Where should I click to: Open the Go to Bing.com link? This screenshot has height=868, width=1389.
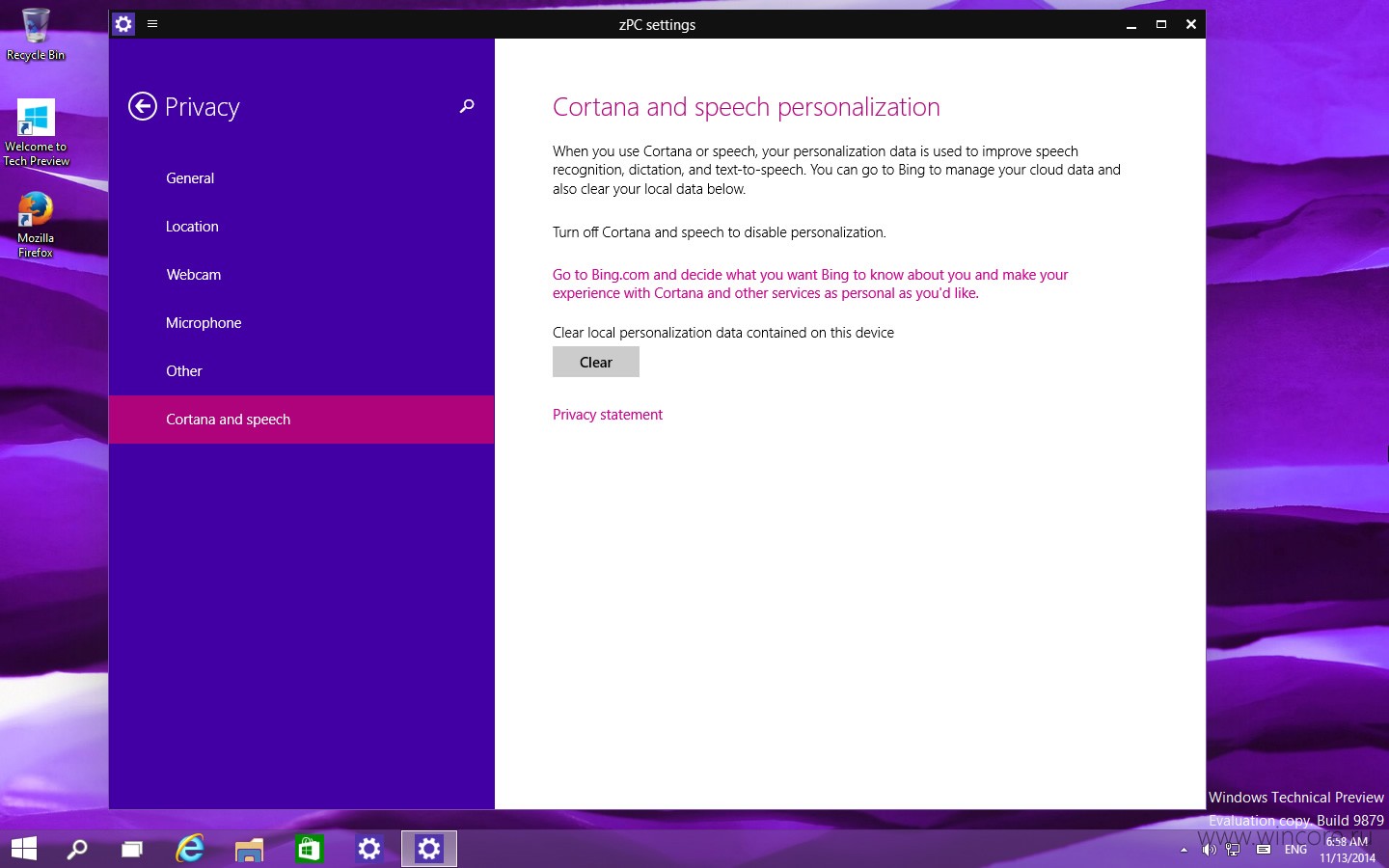tap(810, 284)
